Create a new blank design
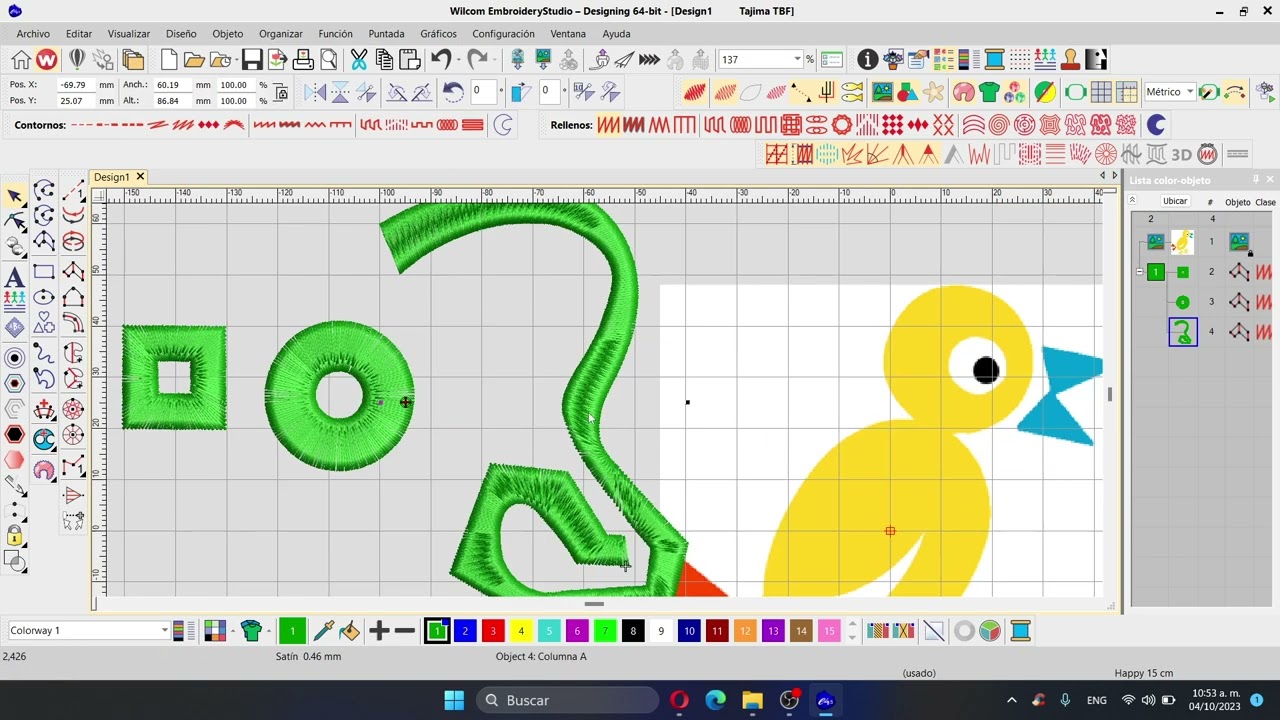1280x720 pixels. [x=169, y=60]
